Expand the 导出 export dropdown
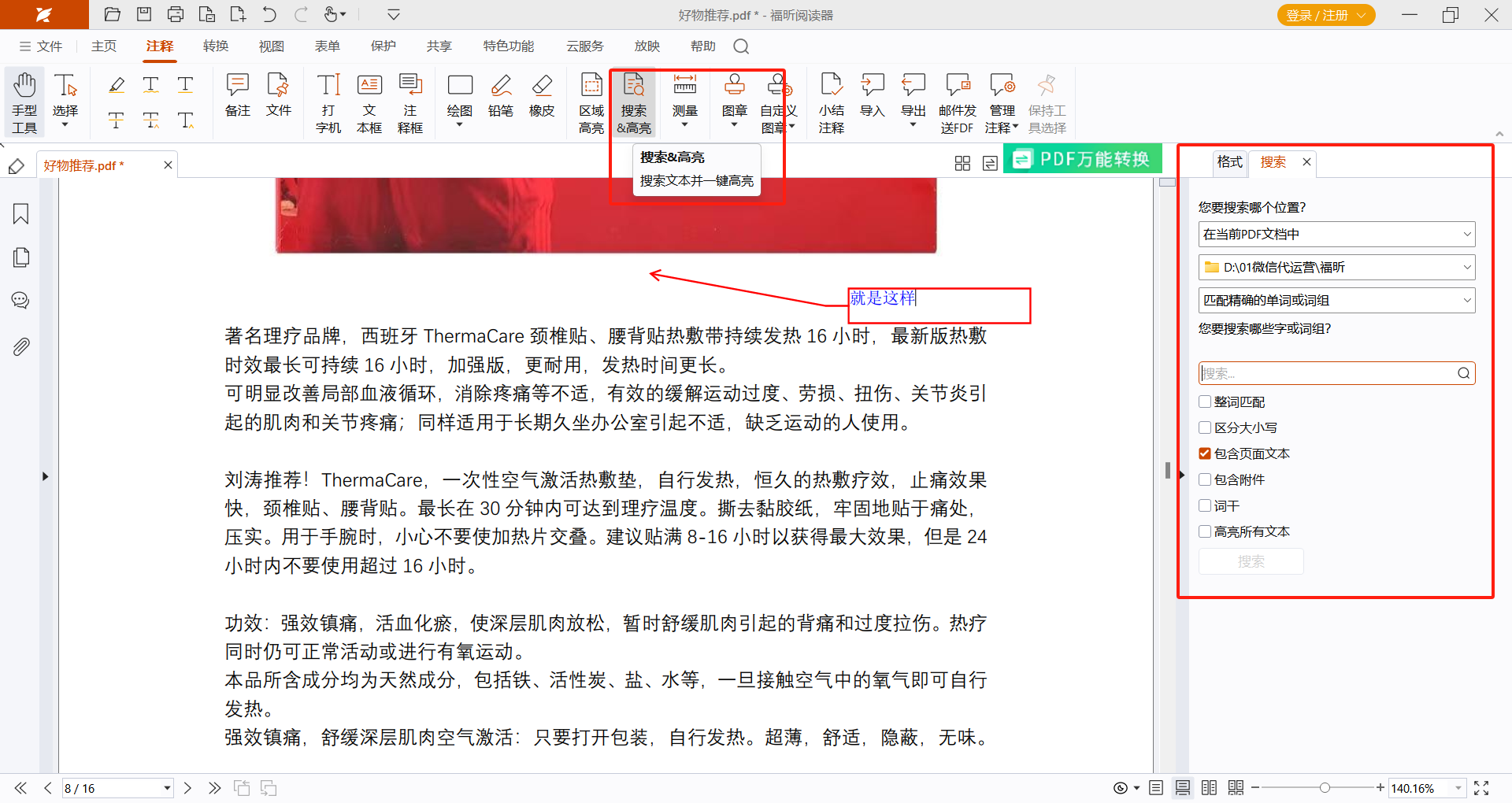Screen dimensions: 1512x803 coord(913,125)
